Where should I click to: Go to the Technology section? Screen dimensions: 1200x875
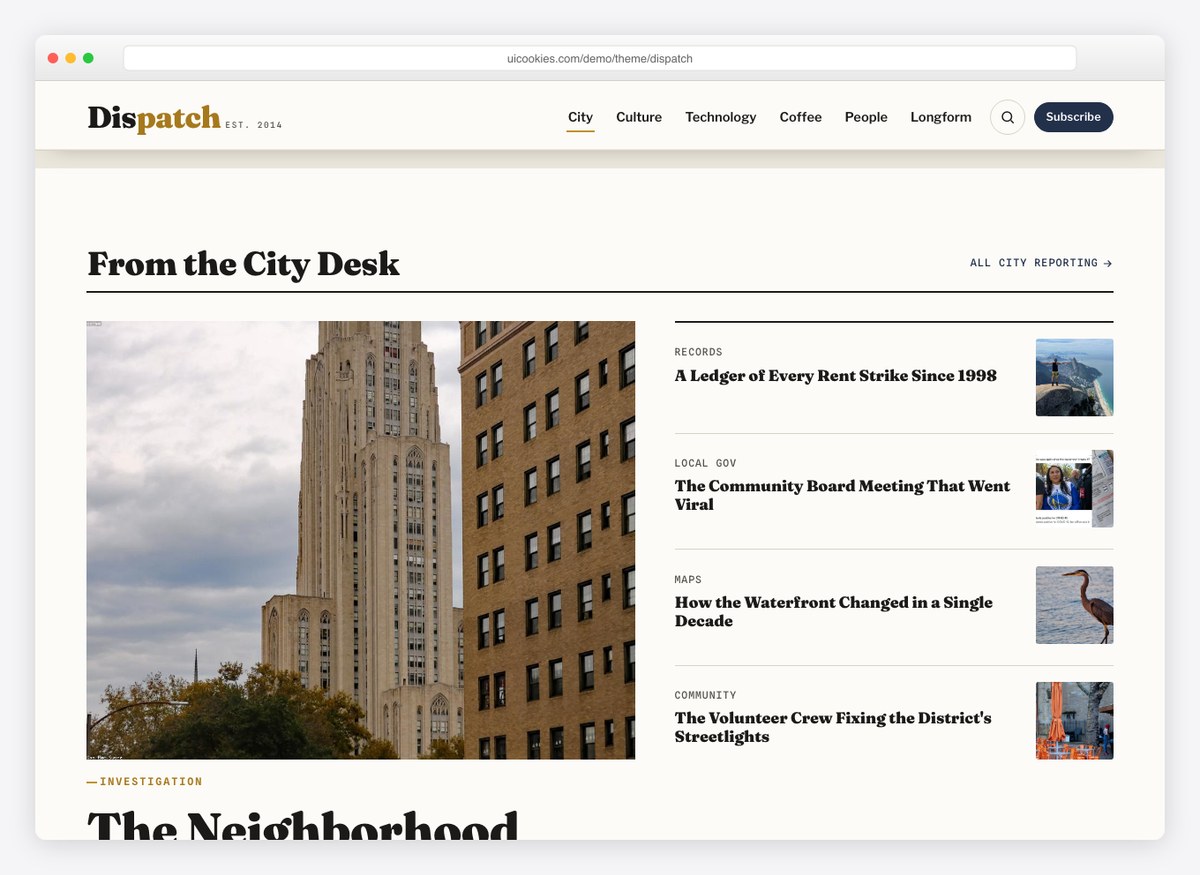coord(720,117)
